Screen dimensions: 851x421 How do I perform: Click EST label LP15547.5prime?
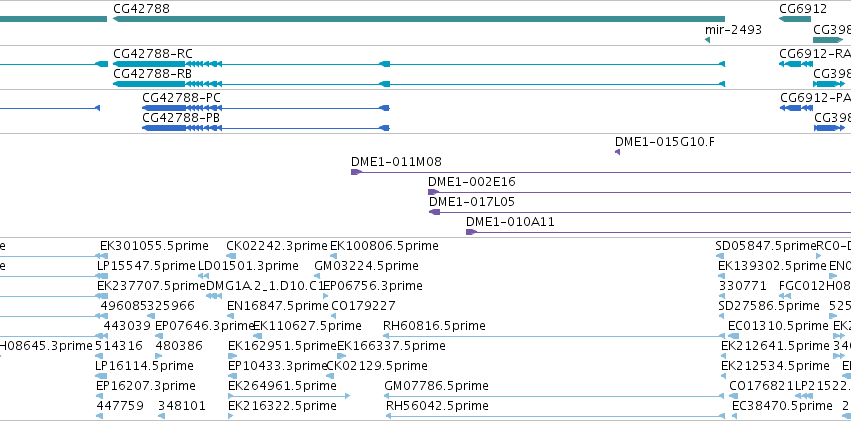pos(146,266)
